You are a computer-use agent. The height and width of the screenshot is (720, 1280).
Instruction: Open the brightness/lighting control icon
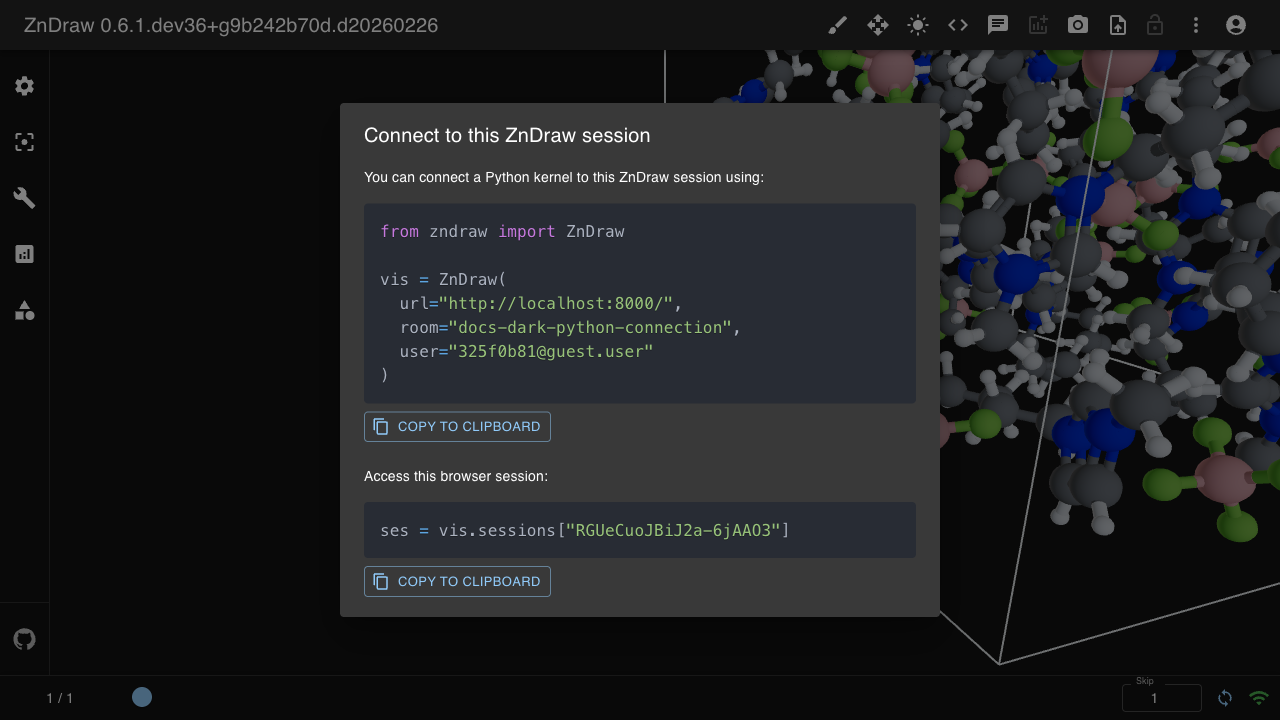pos(917,25)
